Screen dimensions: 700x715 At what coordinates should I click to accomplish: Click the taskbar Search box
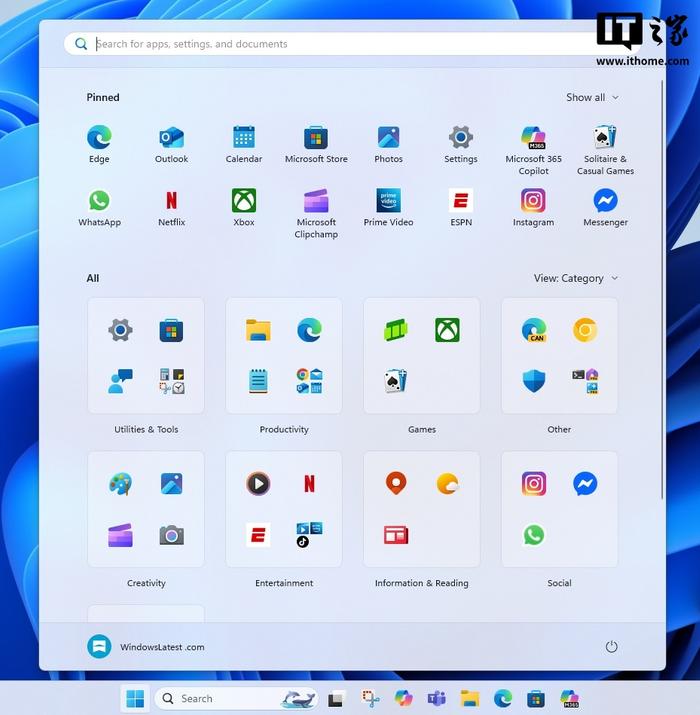[x=236, y=698]
